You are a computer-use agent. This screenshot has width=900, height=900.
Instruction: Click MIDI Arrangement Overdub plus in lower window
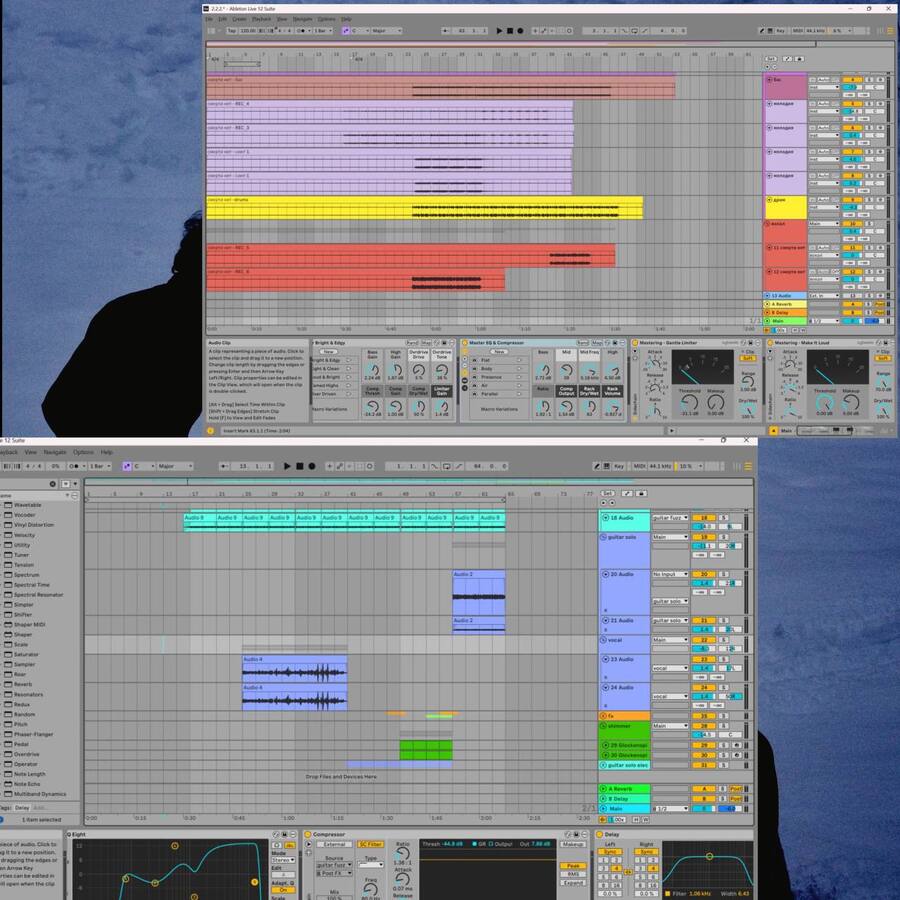pyautogui.click(x=329, y=466)
